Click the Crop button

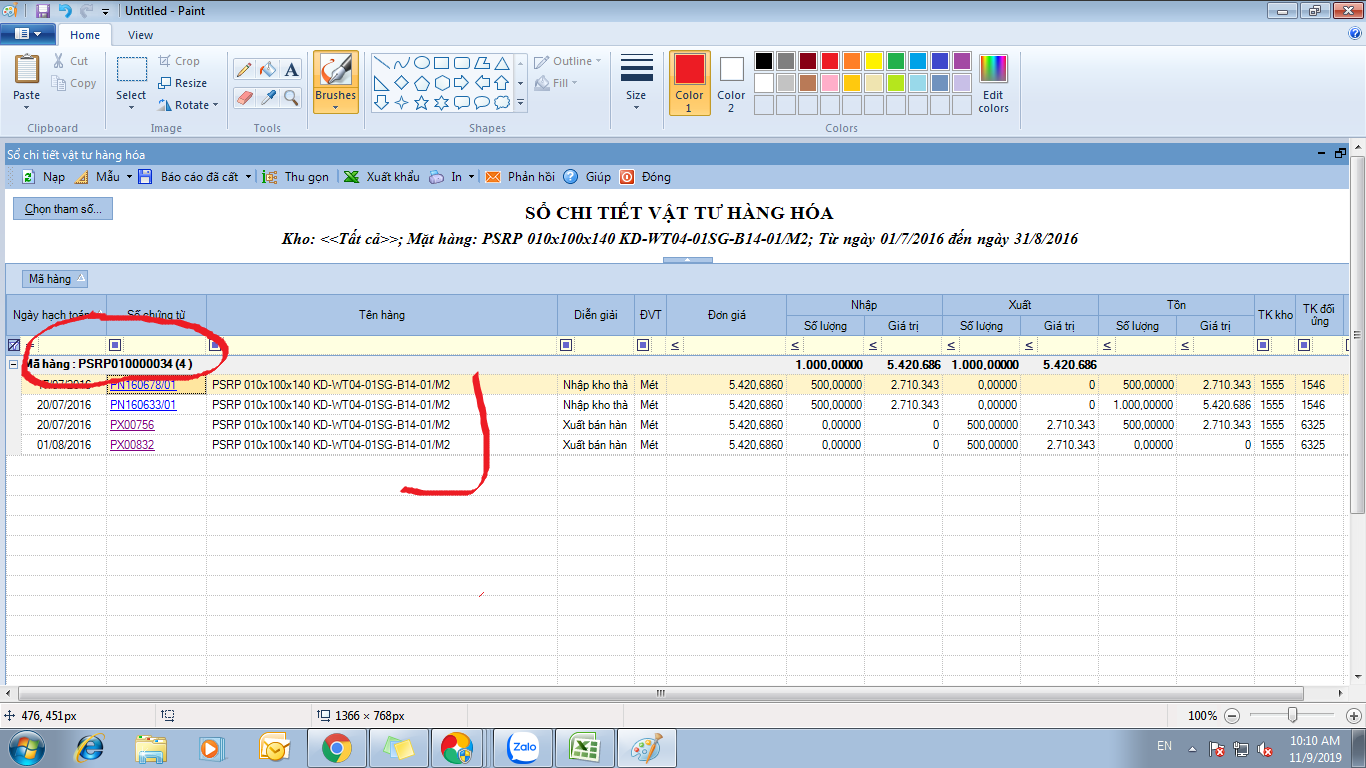coord(179,61)
